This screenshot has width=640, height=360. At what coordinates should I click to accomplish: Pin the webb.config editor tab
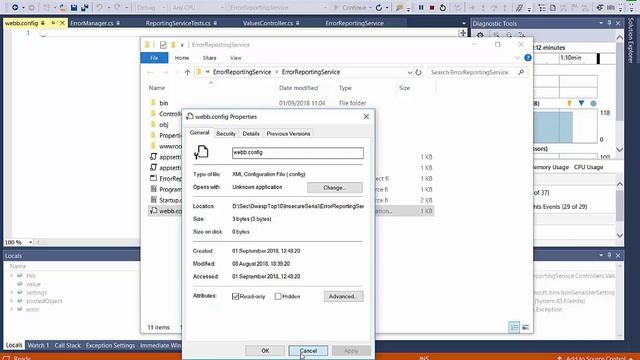[x=53, y=23]
